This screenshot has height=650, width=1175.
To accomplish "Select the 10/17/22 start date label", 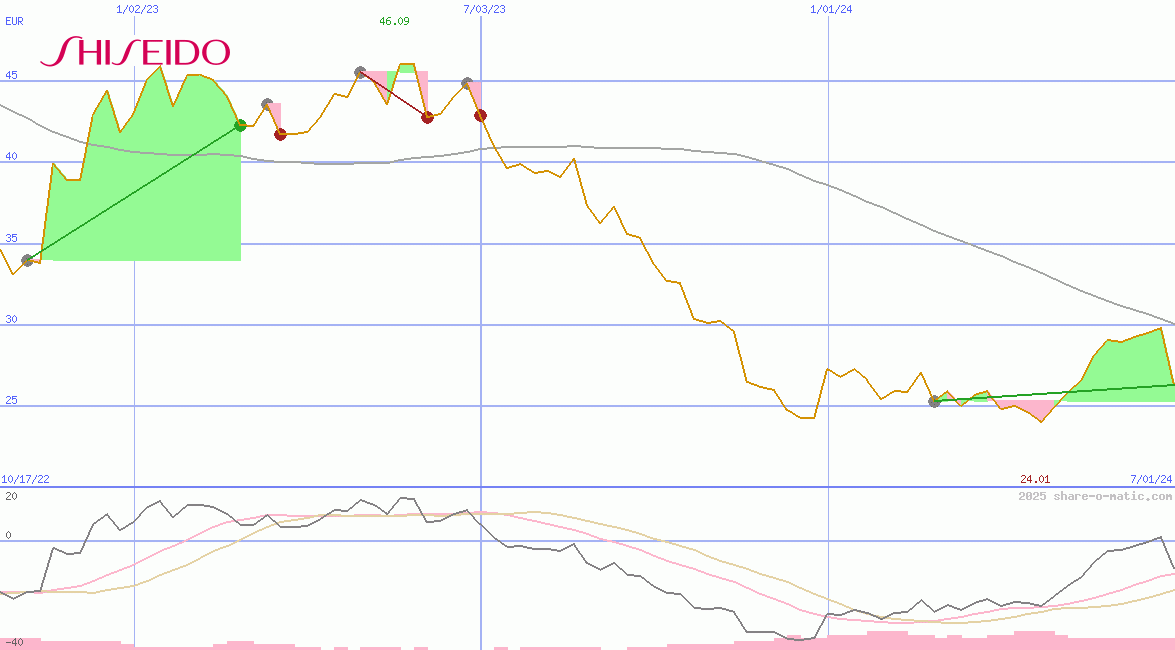I will [25, 479].
